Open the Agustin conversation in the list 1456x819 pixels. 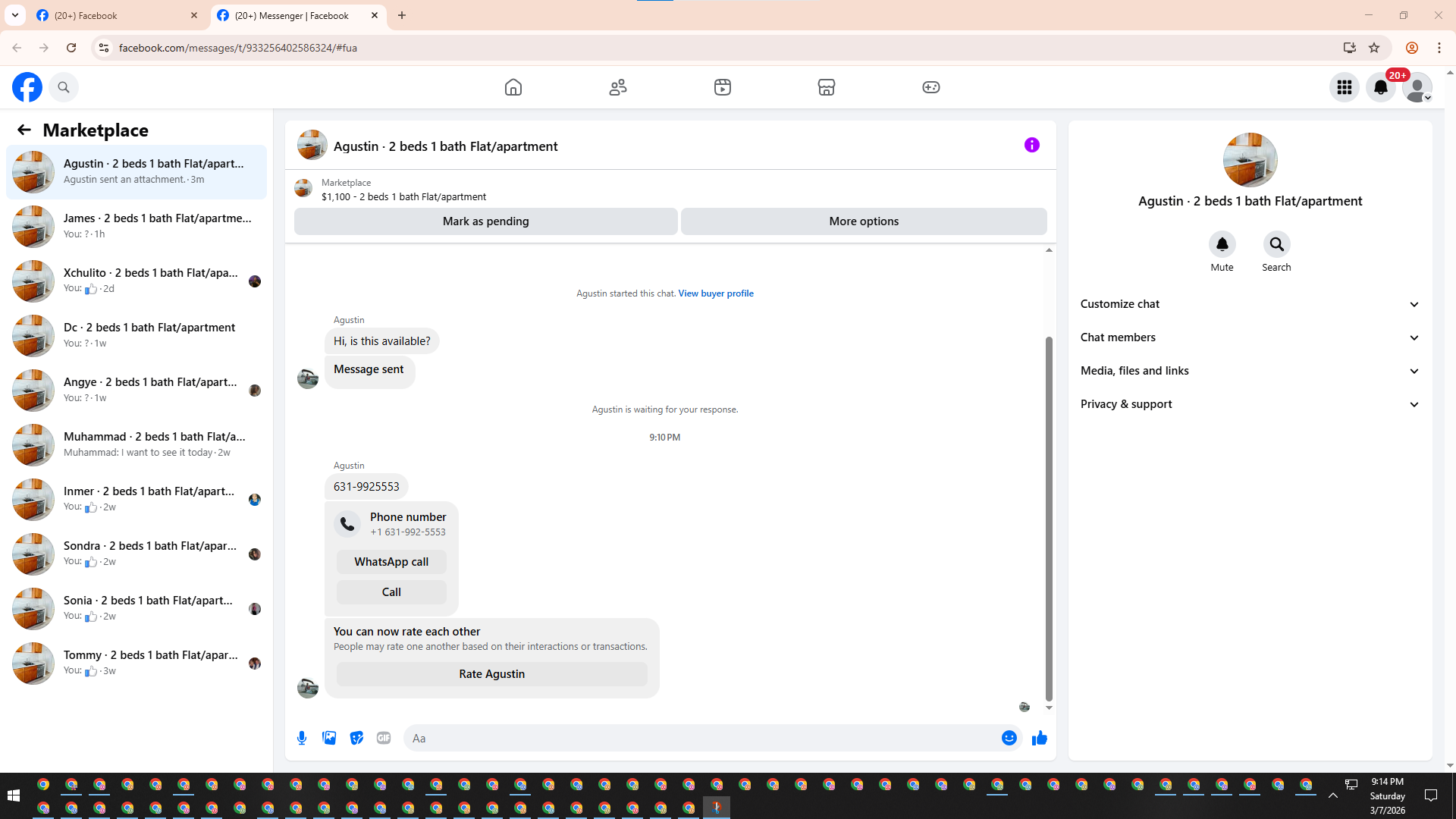pos(136,172)
